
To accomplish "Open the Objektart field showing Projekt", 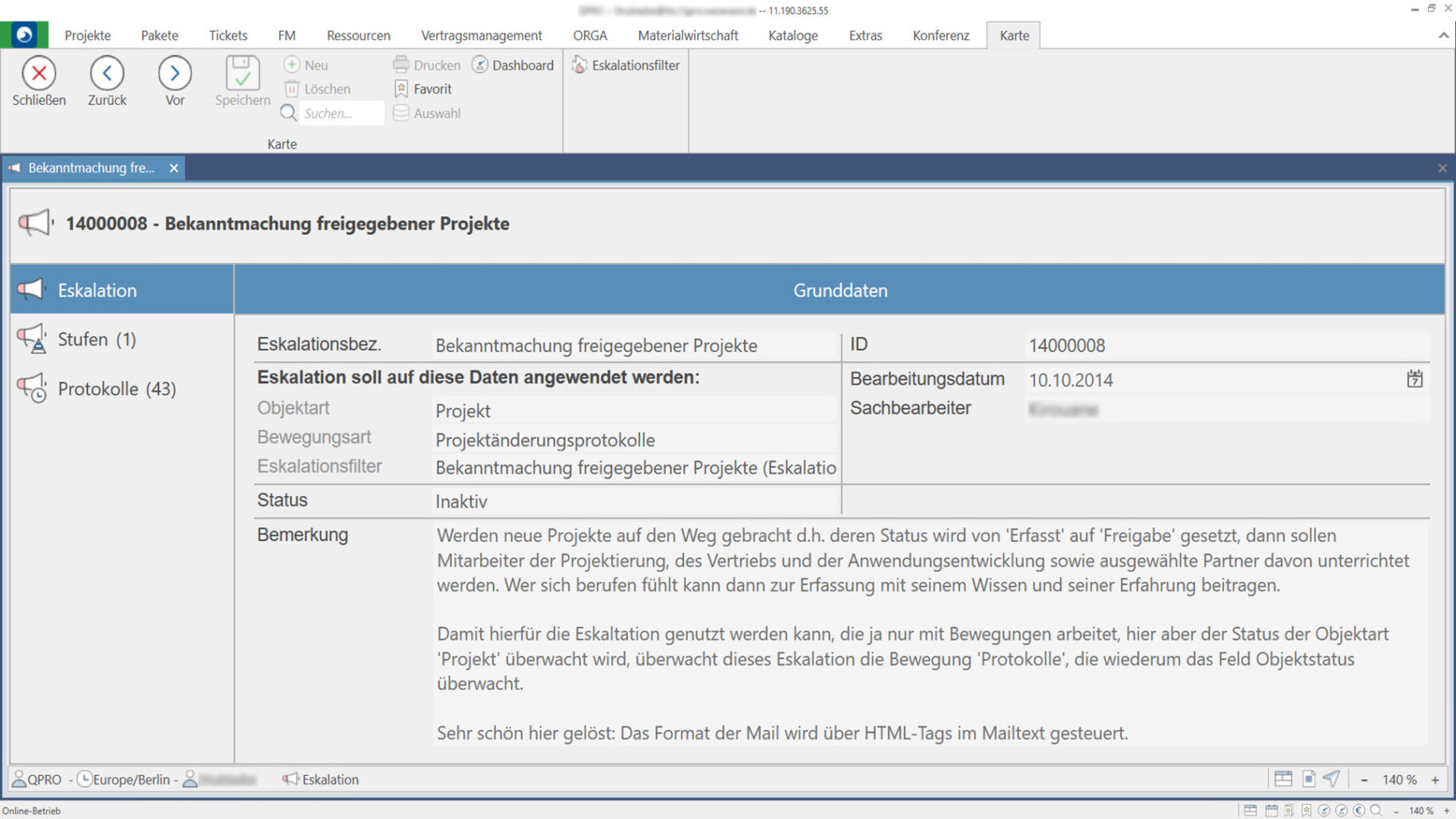I will (x=634, y=410).
